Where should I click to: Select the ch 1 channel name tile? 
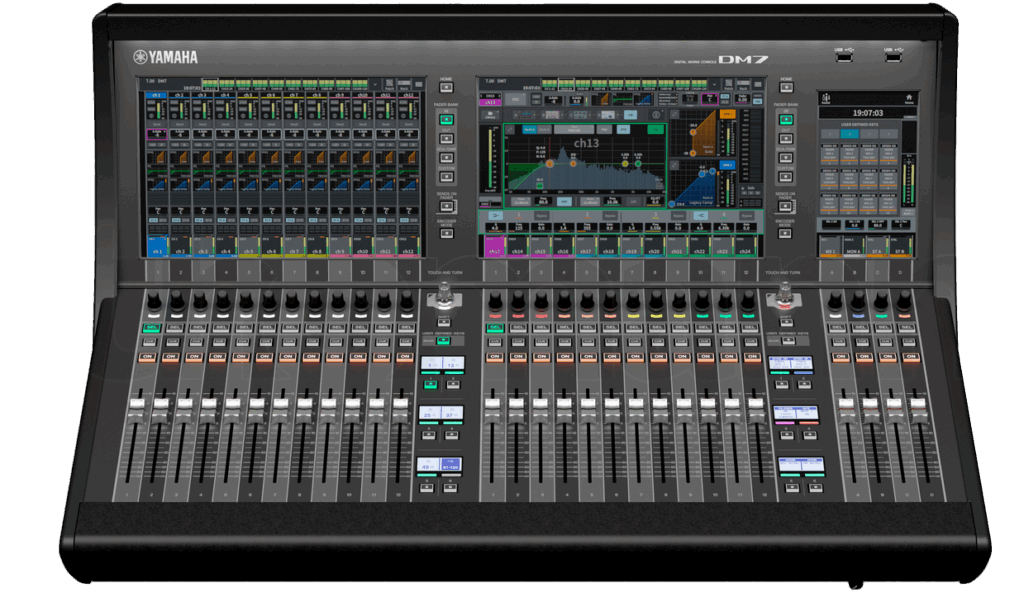157,246
